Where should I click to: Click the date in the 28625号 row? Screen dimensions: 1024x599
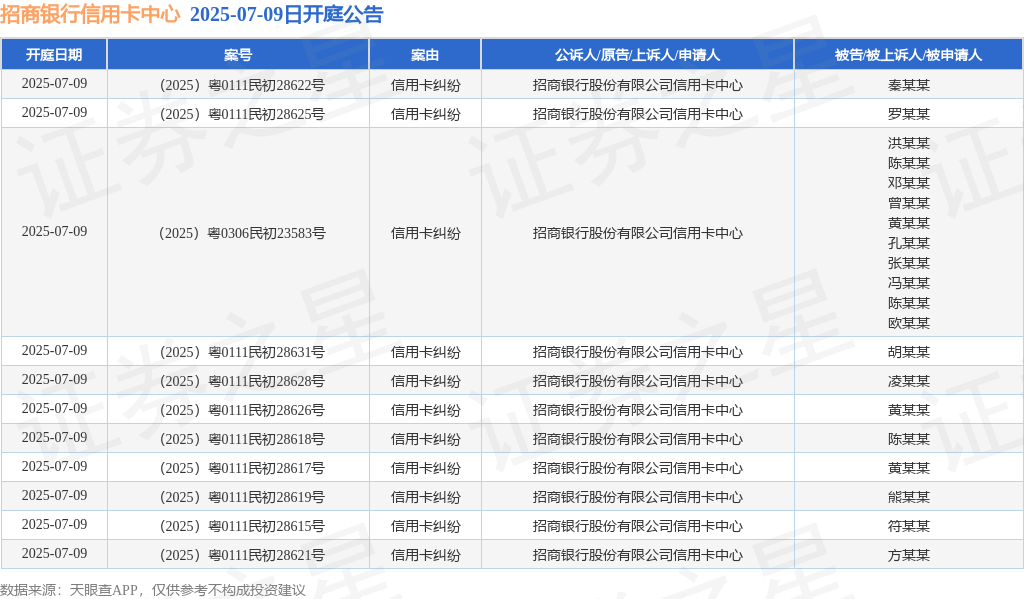coord(54,112)
